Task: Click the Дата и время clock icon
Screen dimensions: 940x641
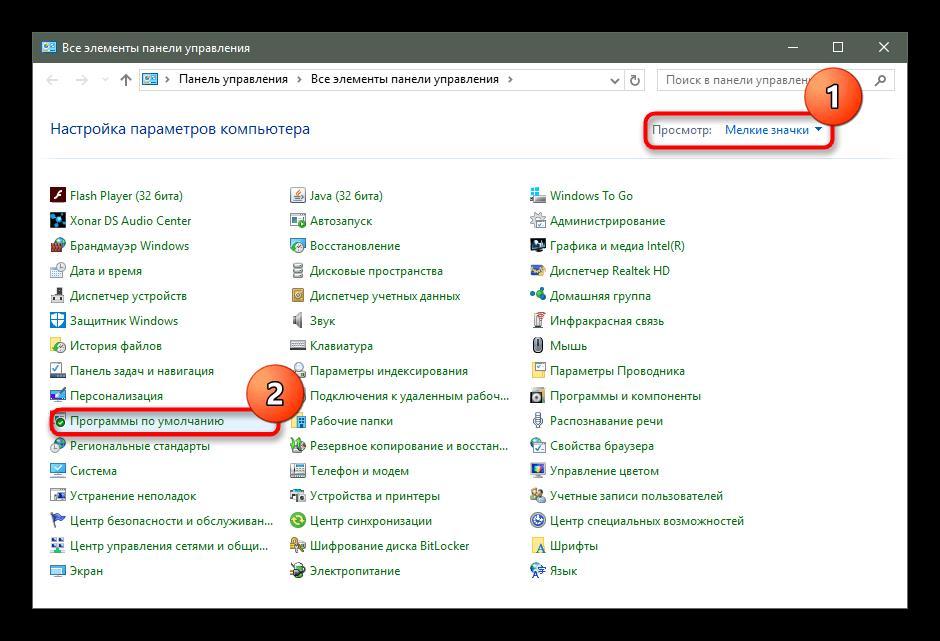Action: (x=58, y=271)
